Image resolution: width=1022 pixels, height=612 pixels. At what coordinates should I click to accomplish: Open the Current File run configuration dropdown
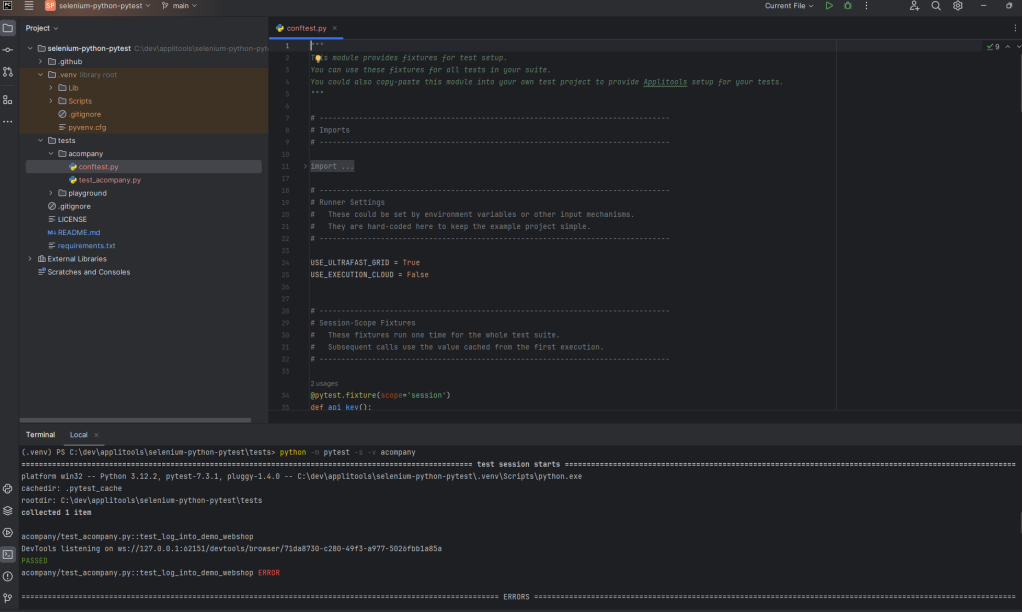789,6
